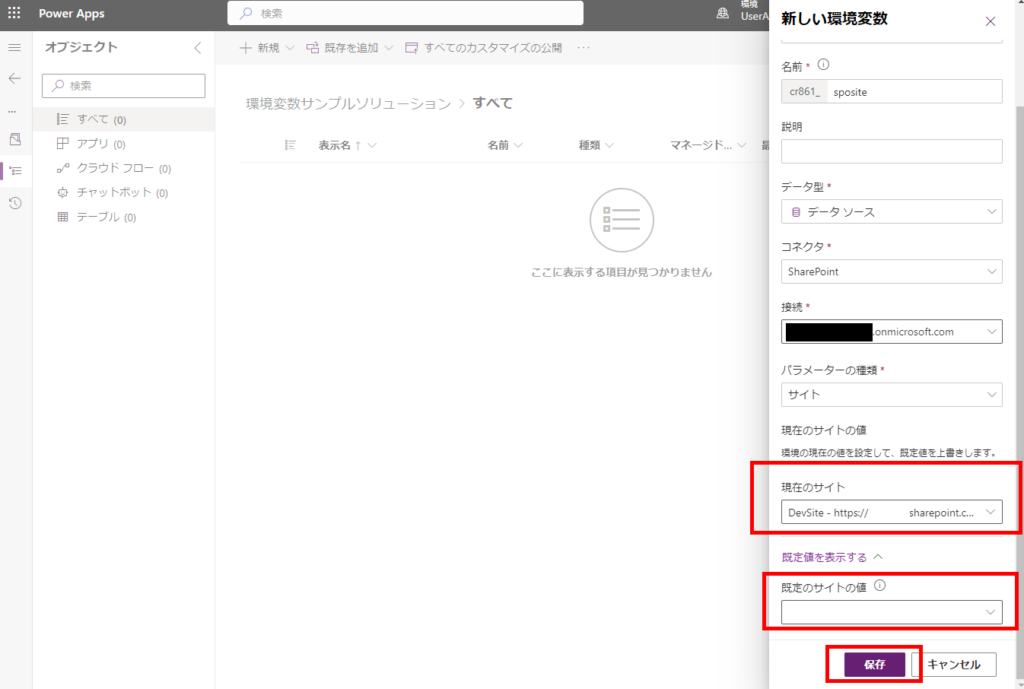The height and width of the screenshot is (689, 1024).
Task: Click the 名前 input containing sposite
Action: click(914, 91)
